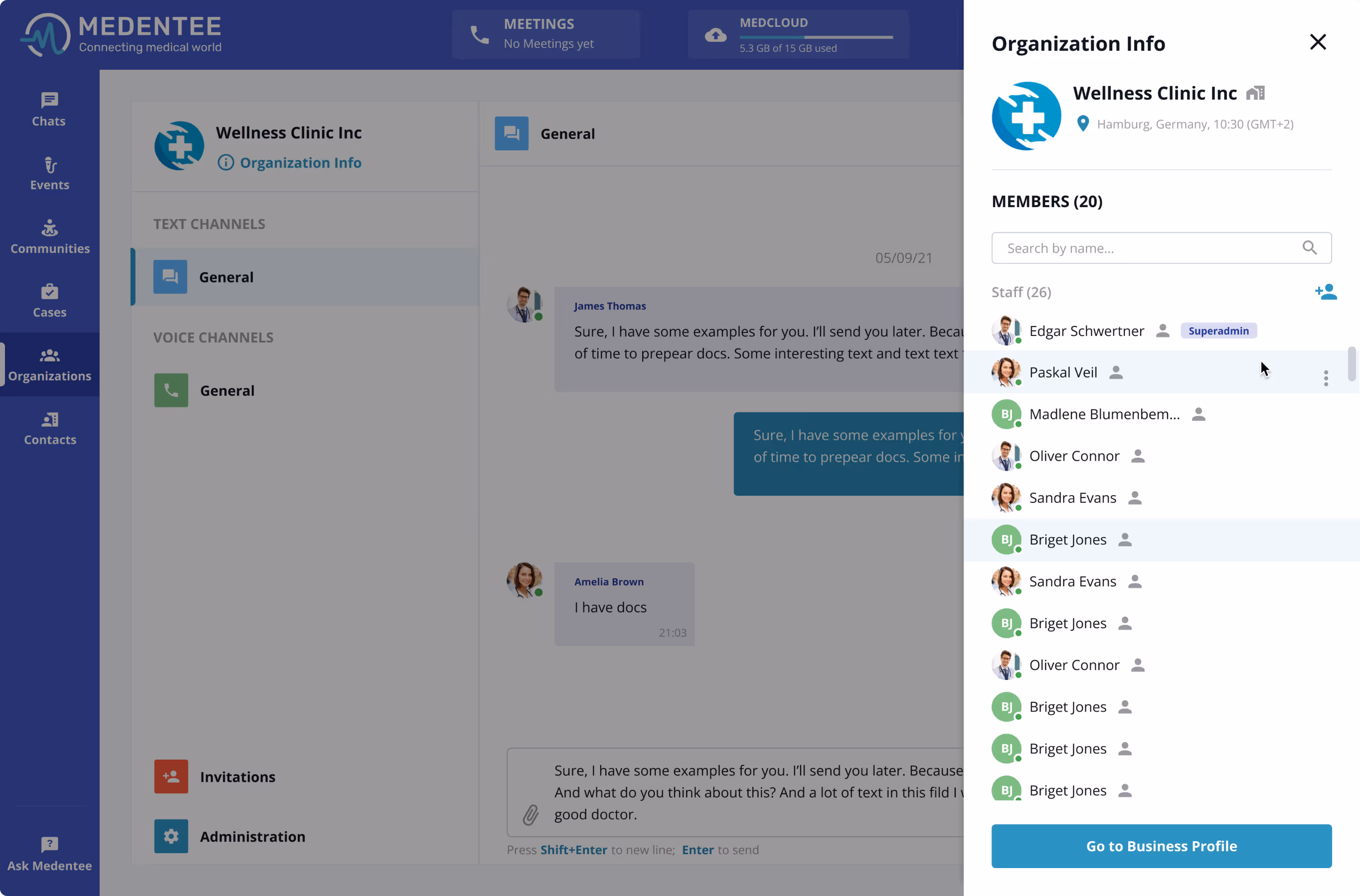The width and height of the screenshot is (1360, 896).
Task: Open the Events section in the sidebar
Action: (49, 173)
